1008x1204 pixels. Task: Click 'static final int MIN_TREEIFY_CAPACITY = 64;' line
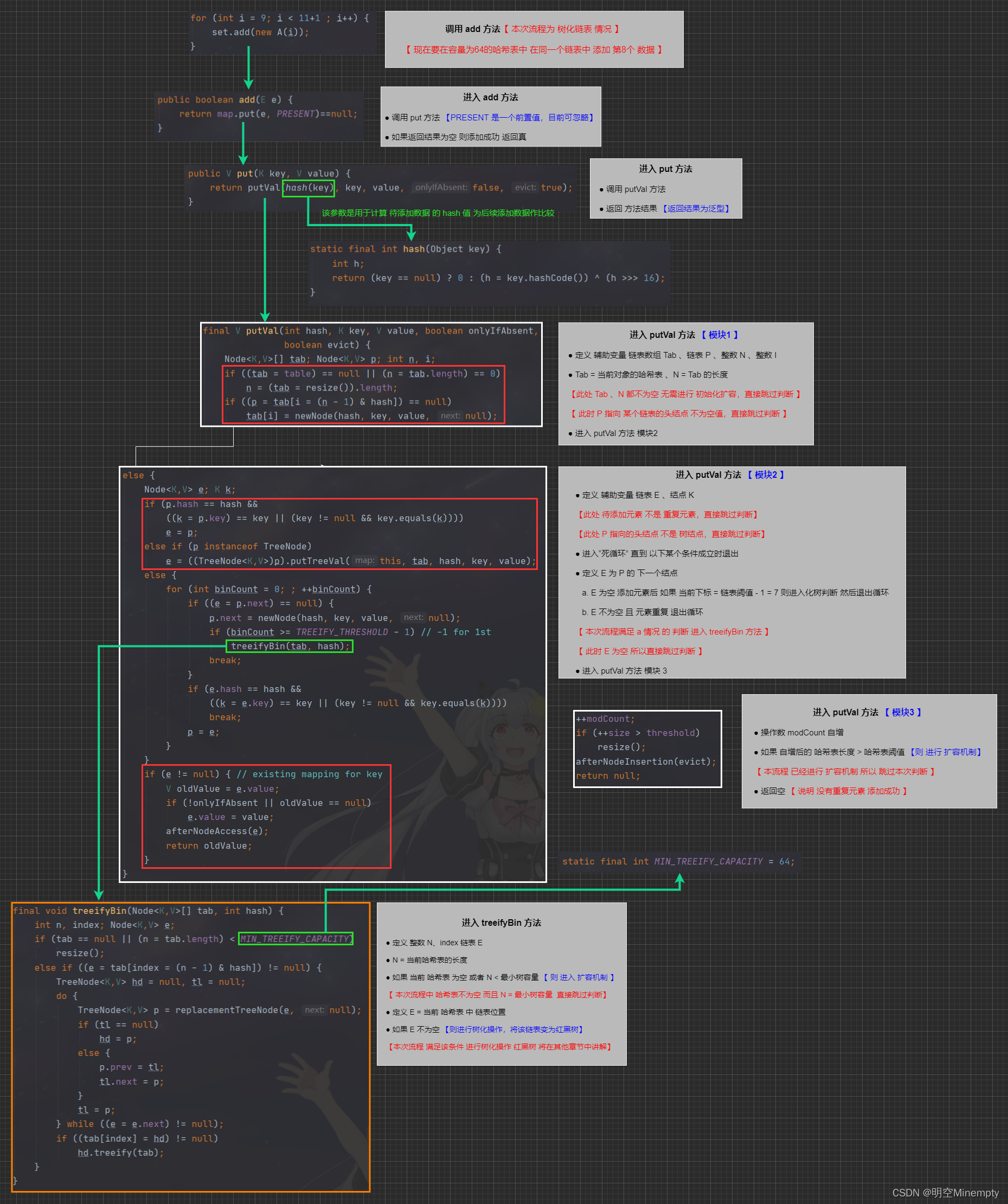[678, 862]
